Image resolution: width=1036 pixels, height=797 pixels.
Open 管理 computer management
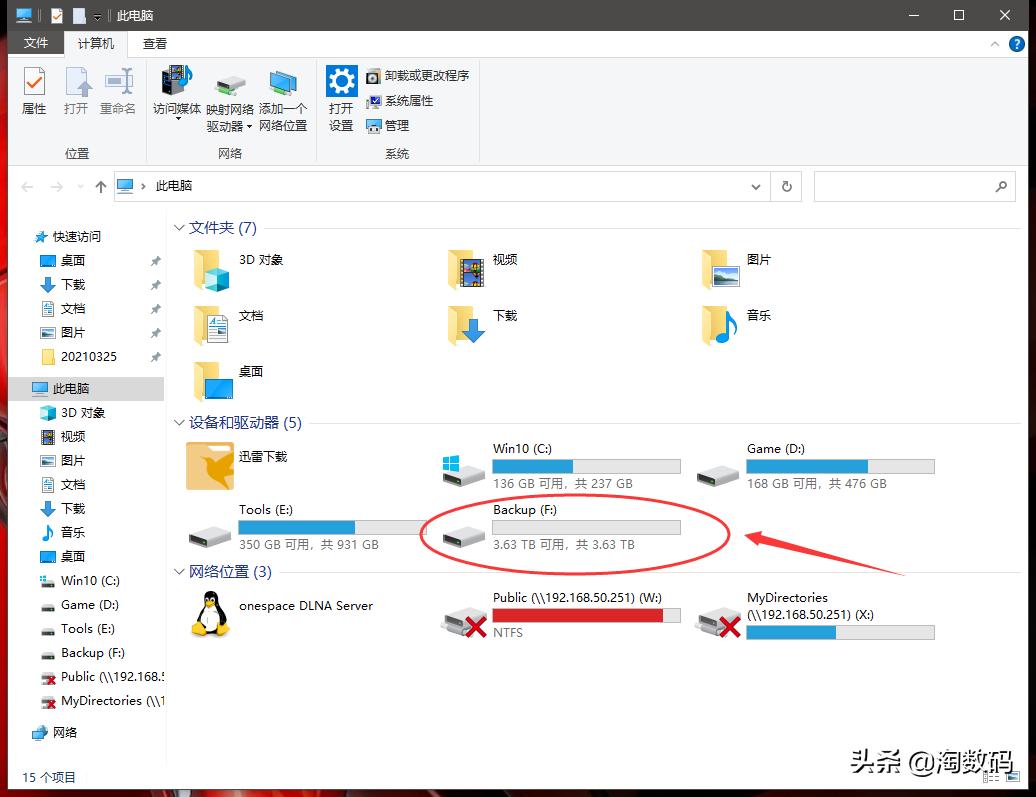coord(388,126)
